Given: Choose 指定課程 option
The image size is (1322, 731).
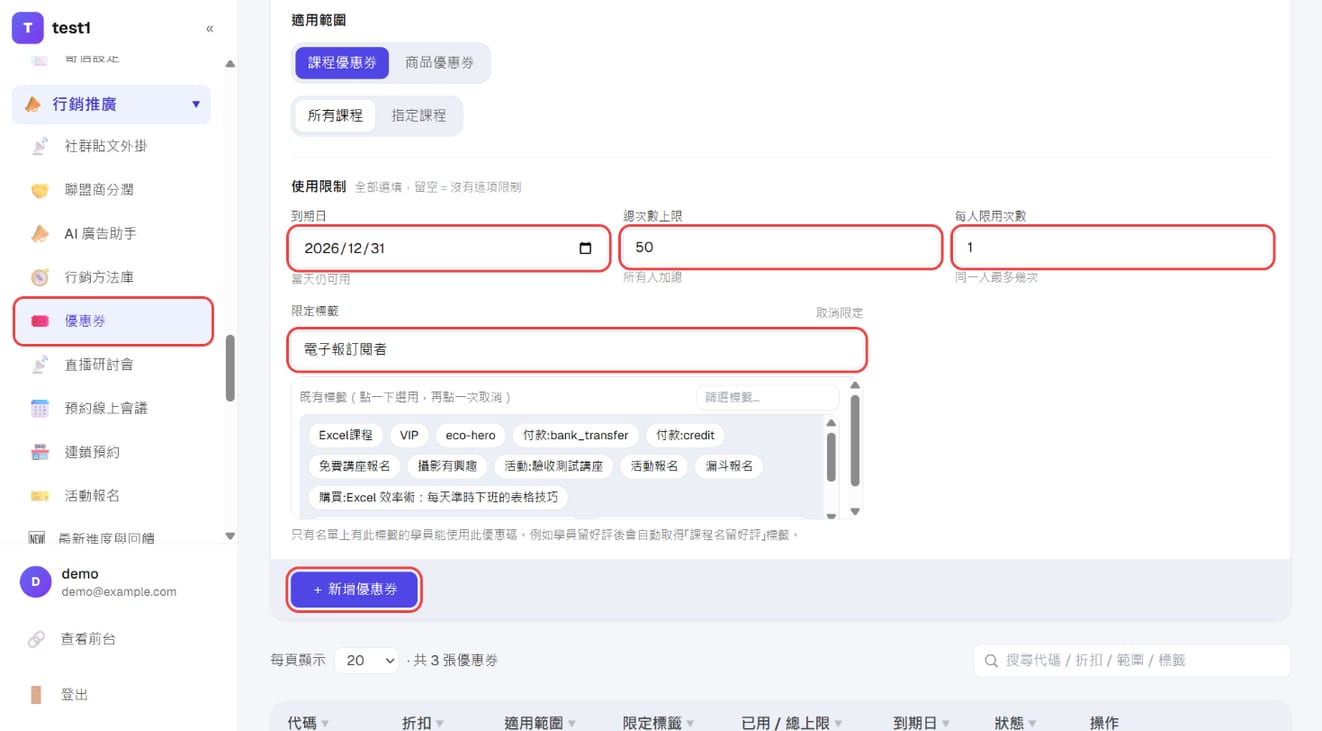Looking at the screenshot, I should point(419,115).
